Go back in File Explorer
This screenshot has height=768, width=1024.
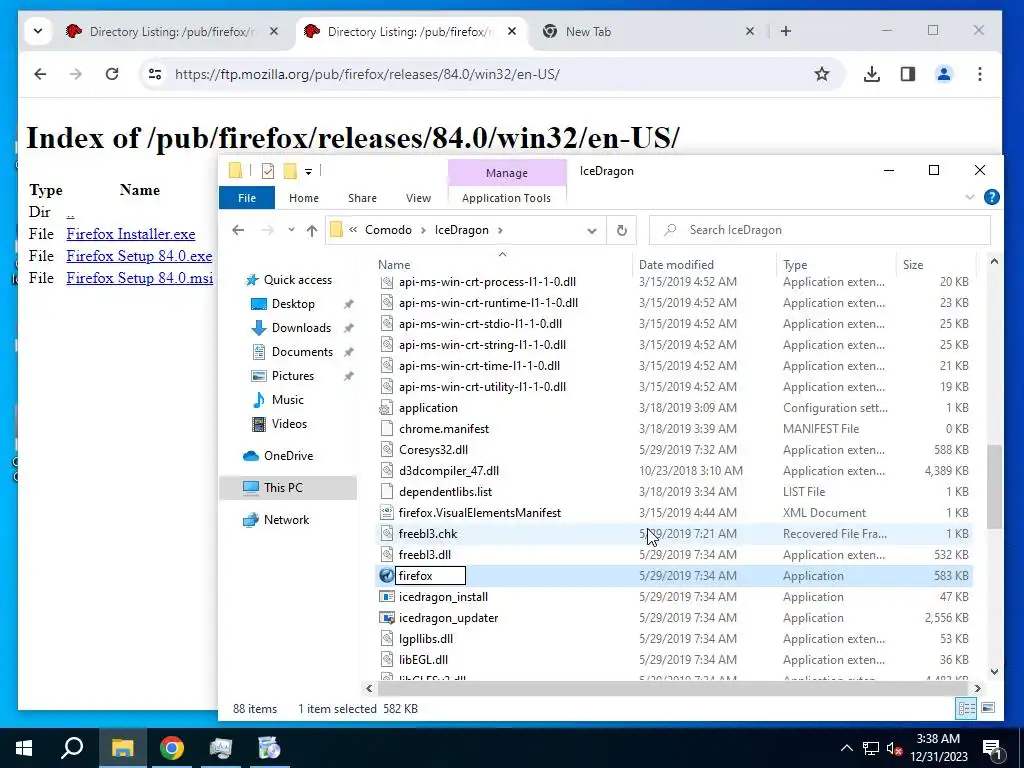(x=238, y=230)
